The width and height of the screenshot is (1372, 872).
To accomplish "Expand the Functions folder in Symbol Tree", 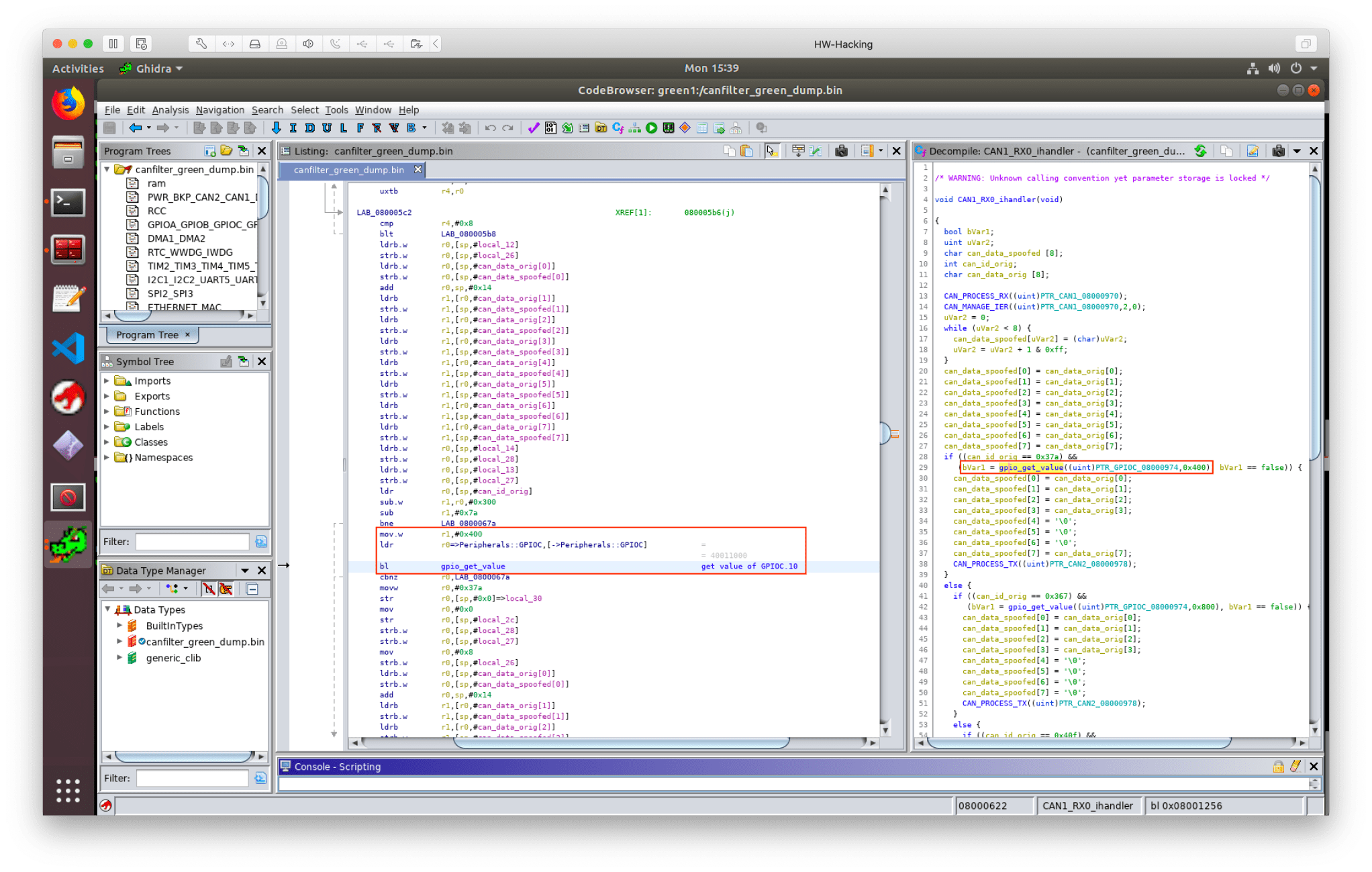I will (x=106, y=411).
